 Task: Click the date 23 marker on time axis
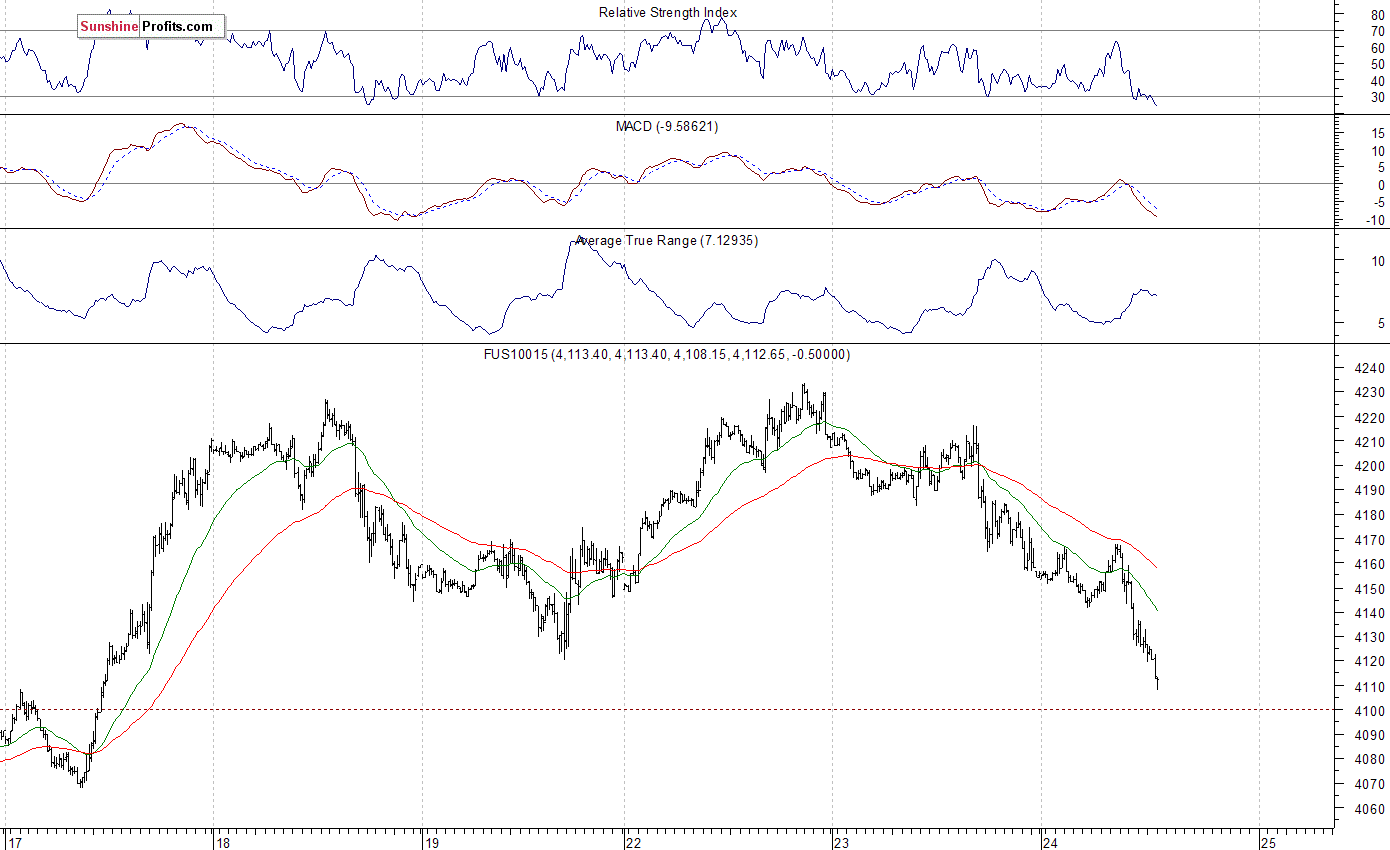coord(842,842)
